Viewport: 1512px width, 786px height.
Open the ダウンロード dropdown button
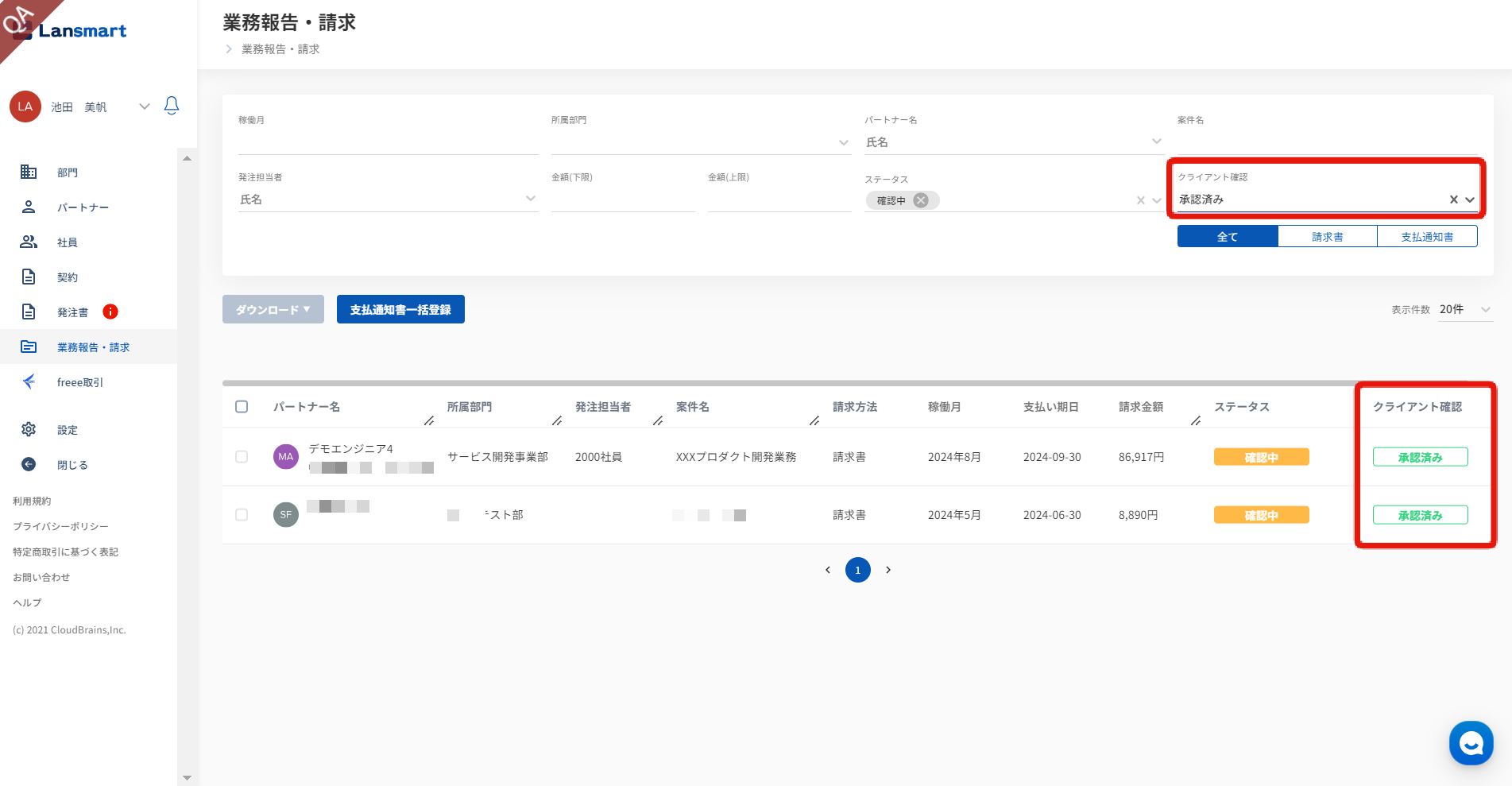(273, 309)
